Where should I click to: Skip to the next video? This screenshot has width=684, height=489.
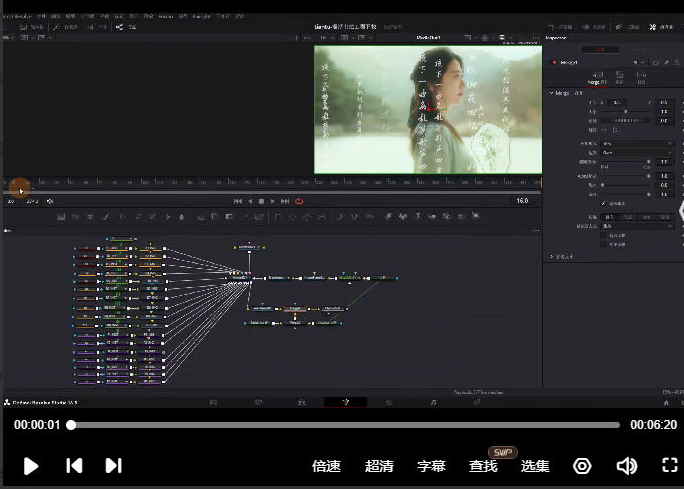(113, 466)
